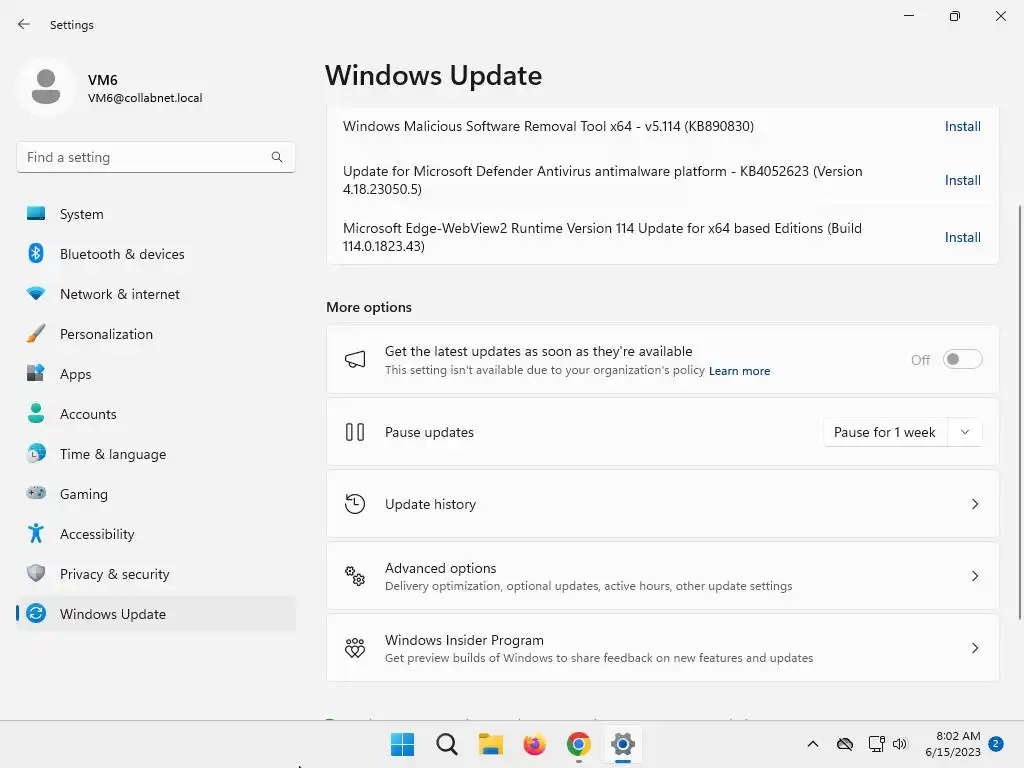Select Network & internet in sidebar

[x=156, y=294]
